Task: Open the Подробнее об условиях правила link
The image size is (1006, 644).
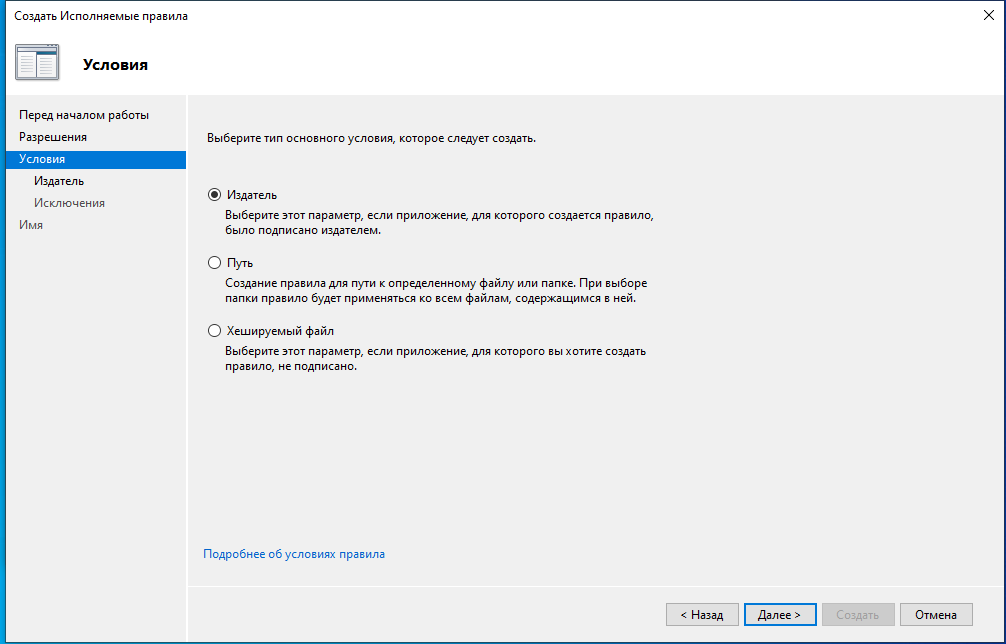Action: [294, 554]
